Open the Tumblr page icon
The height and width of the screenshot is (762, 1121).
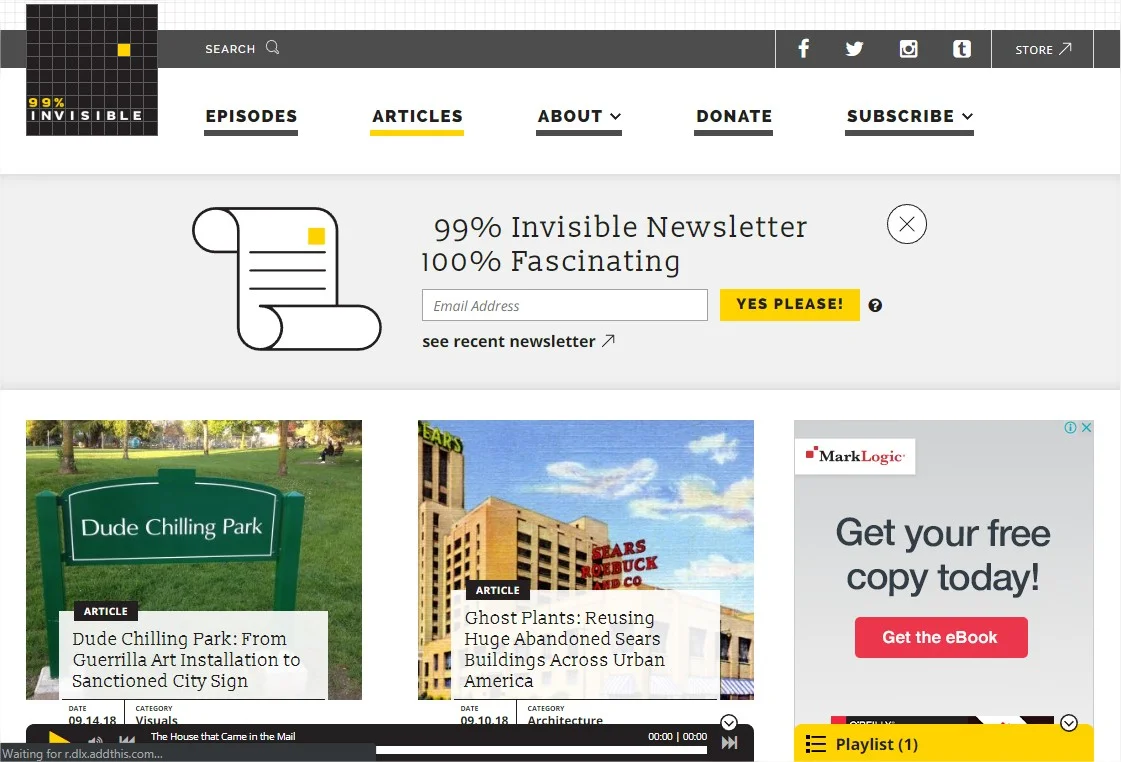point(962,49)
